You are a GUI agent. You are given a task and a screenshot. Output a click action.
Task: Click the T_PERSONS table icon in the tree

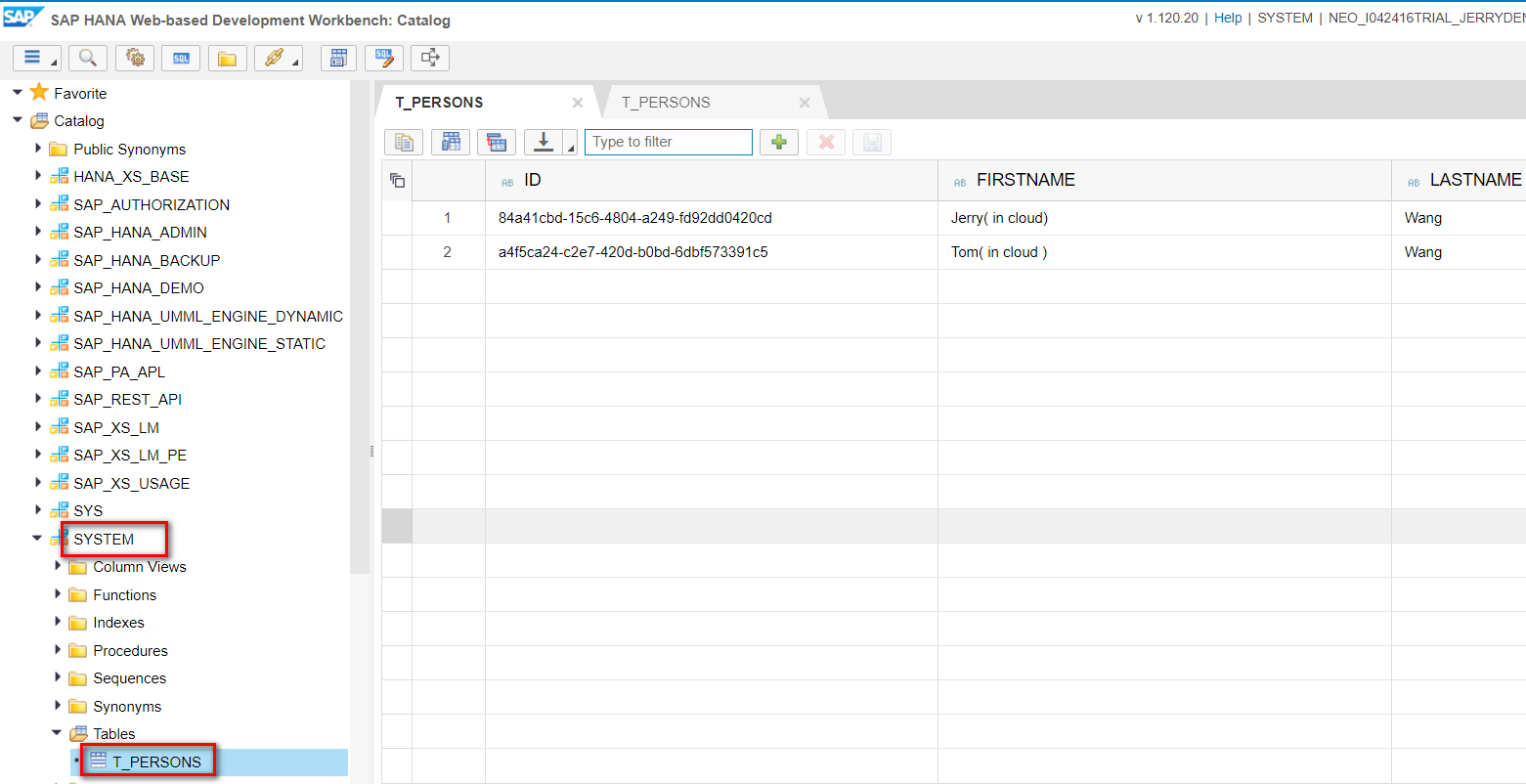(x=98, y=761)
